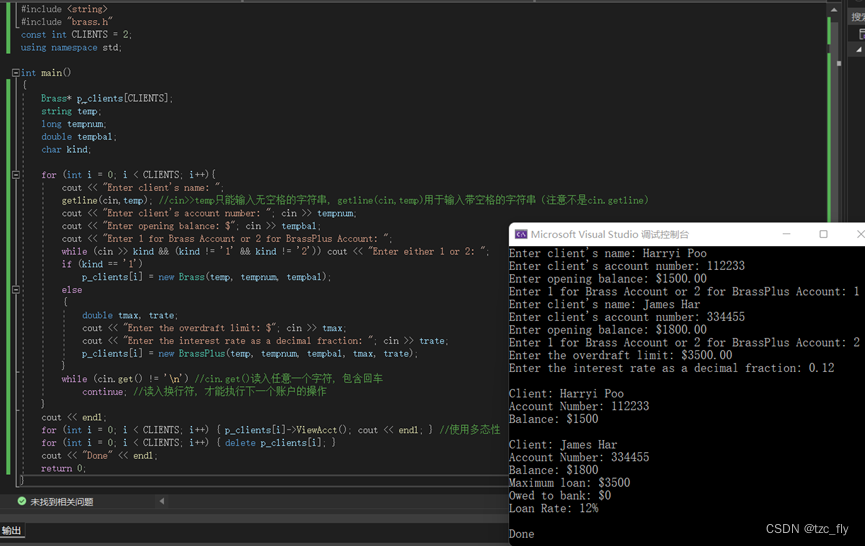Click the editor vertical scrollbar up arrow
Screen dimensions: 865x546
pos(834,10)
